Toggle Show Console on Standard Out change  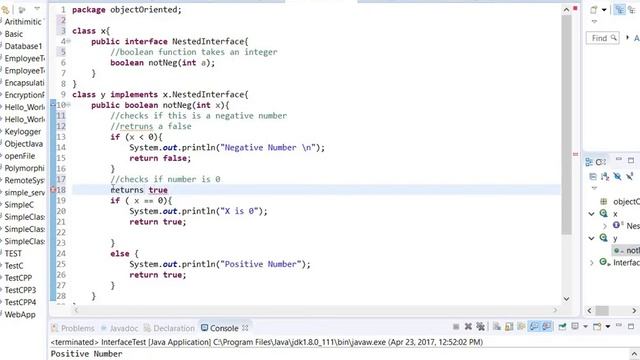(x=534, y=327)
